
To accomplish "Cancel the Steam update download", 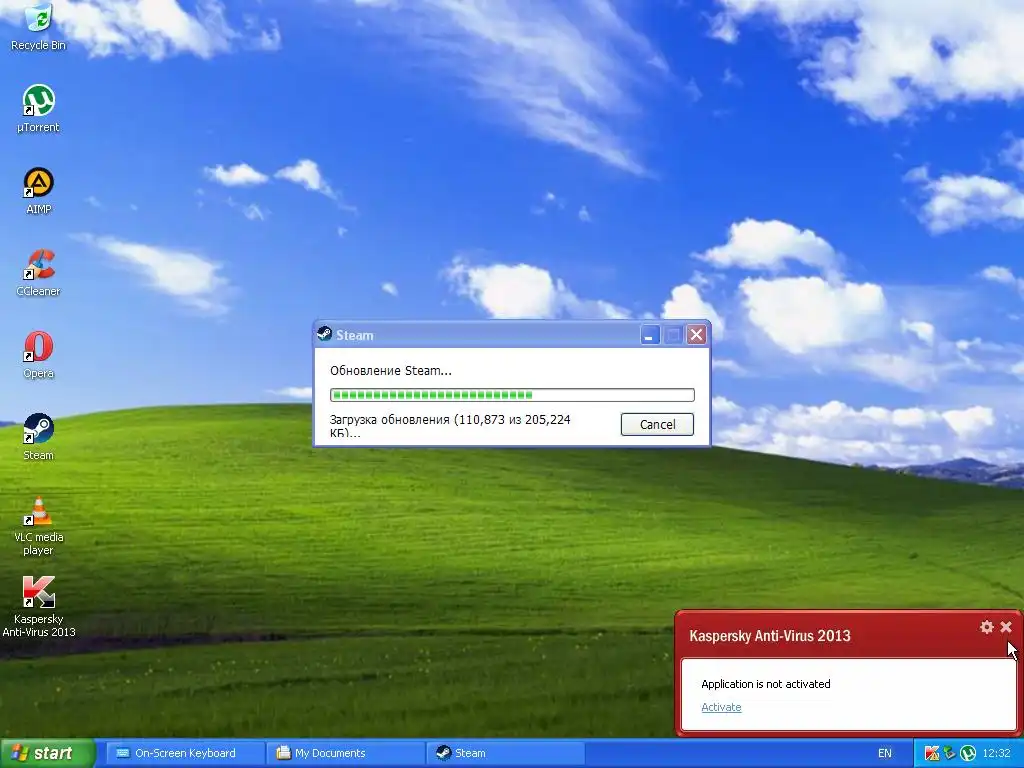I will coord(657,424).
